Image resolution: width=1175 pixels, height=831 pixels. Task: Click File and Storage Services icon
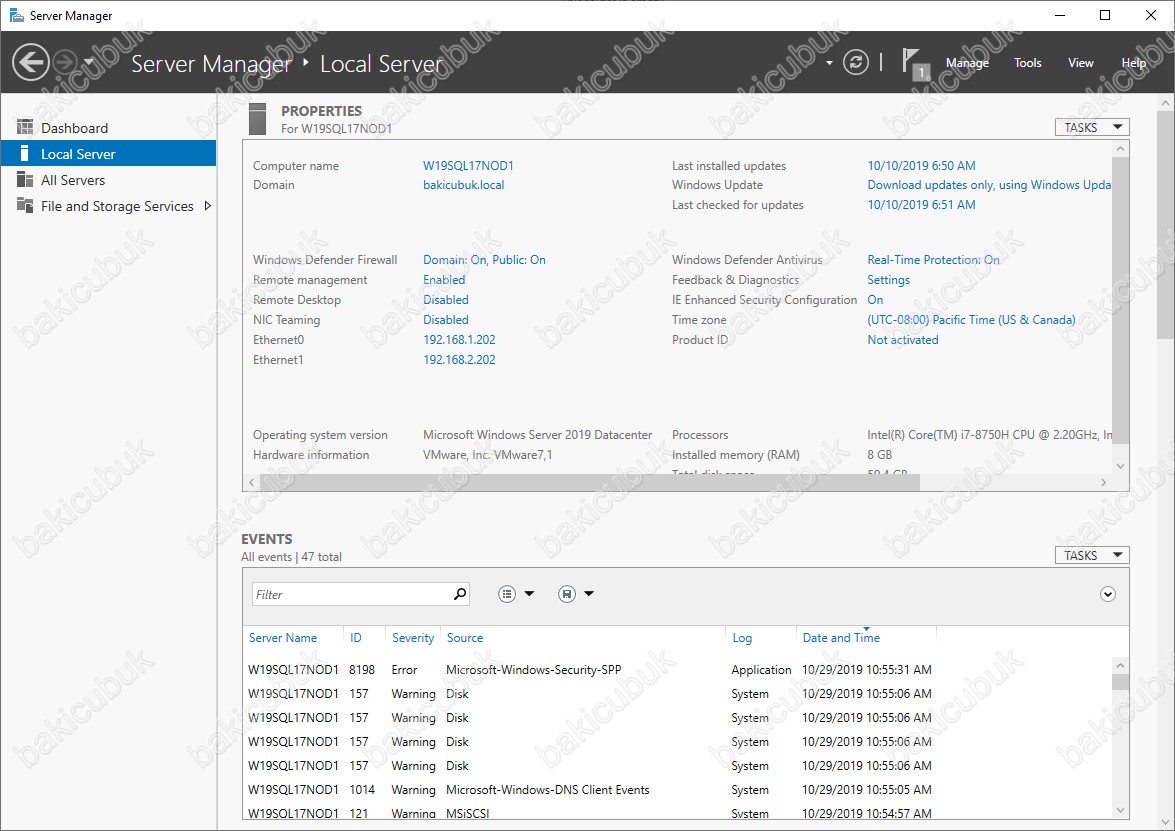pos(25,205)
